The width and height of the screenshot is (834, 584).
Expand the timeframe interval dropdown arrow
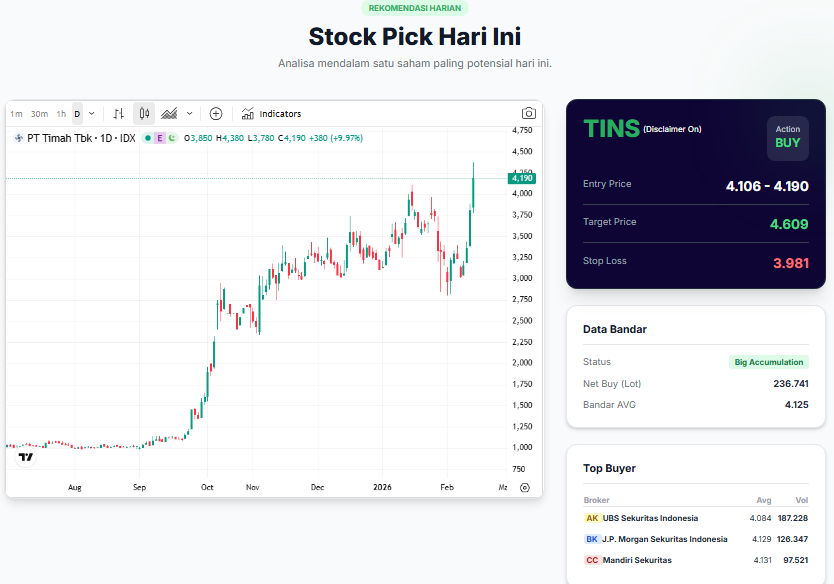pos(91,114)
